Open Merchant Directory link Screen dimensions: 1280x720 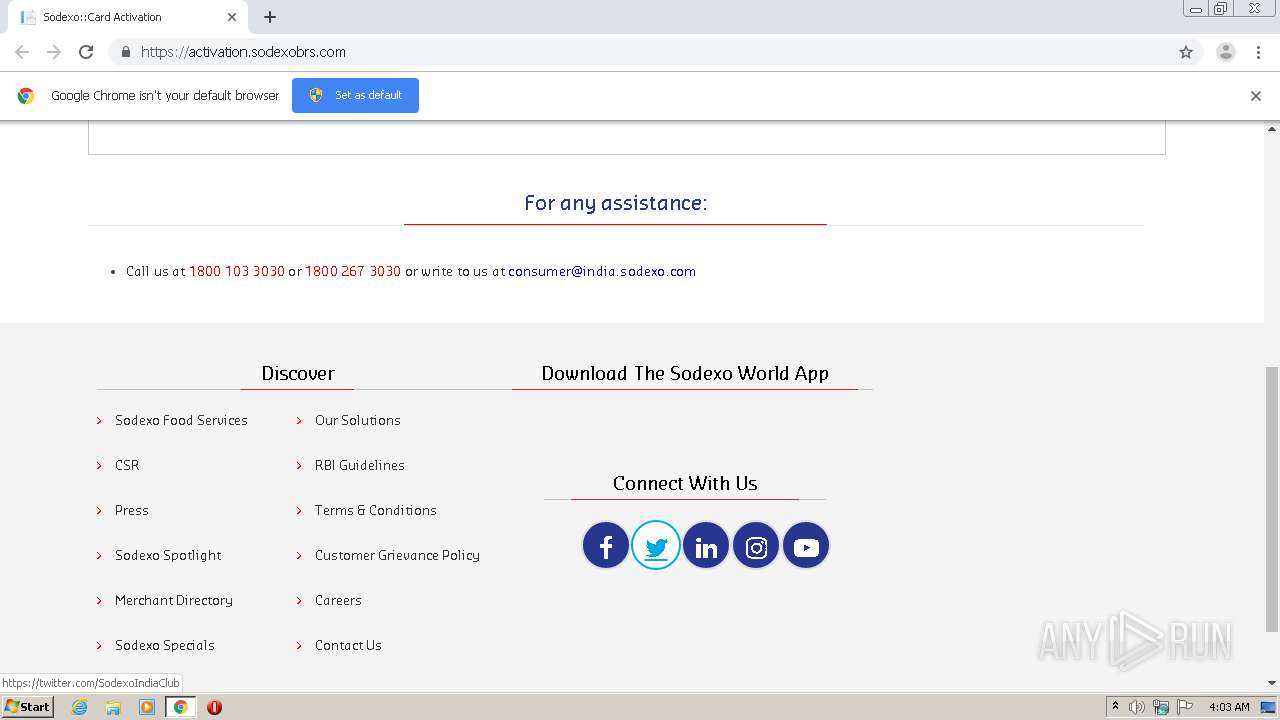pos(174,601)
